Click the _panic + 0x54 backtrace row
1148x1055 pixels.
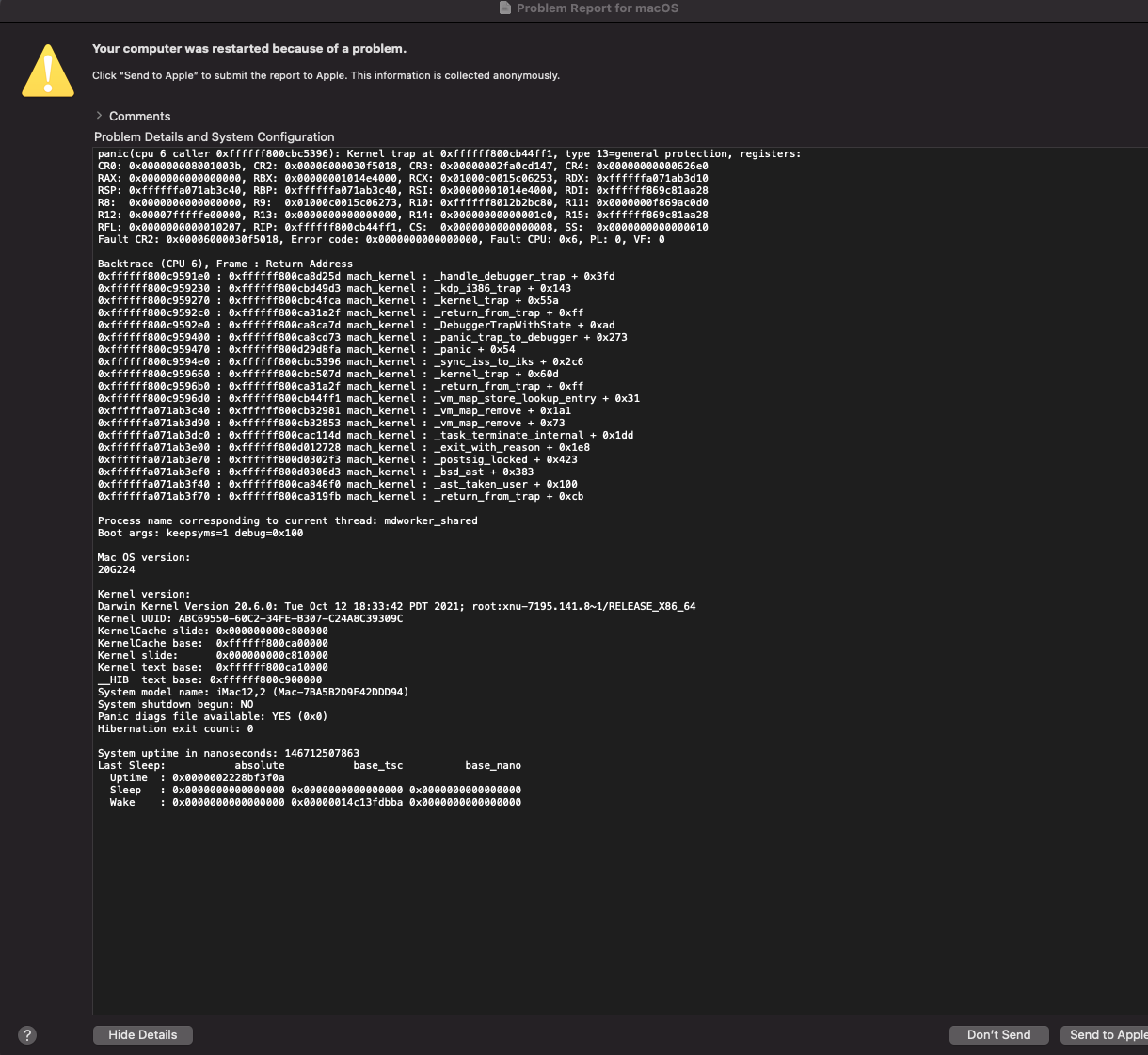click(x=307, y=349)
